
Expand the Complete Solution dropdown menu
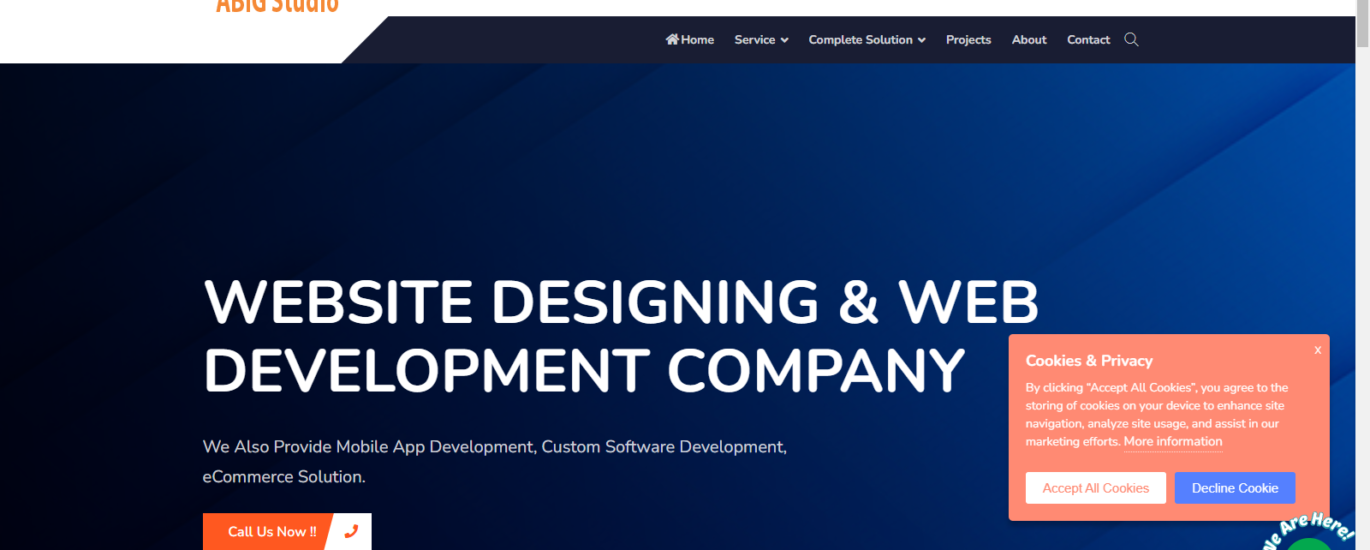click(x=866, y=40)
